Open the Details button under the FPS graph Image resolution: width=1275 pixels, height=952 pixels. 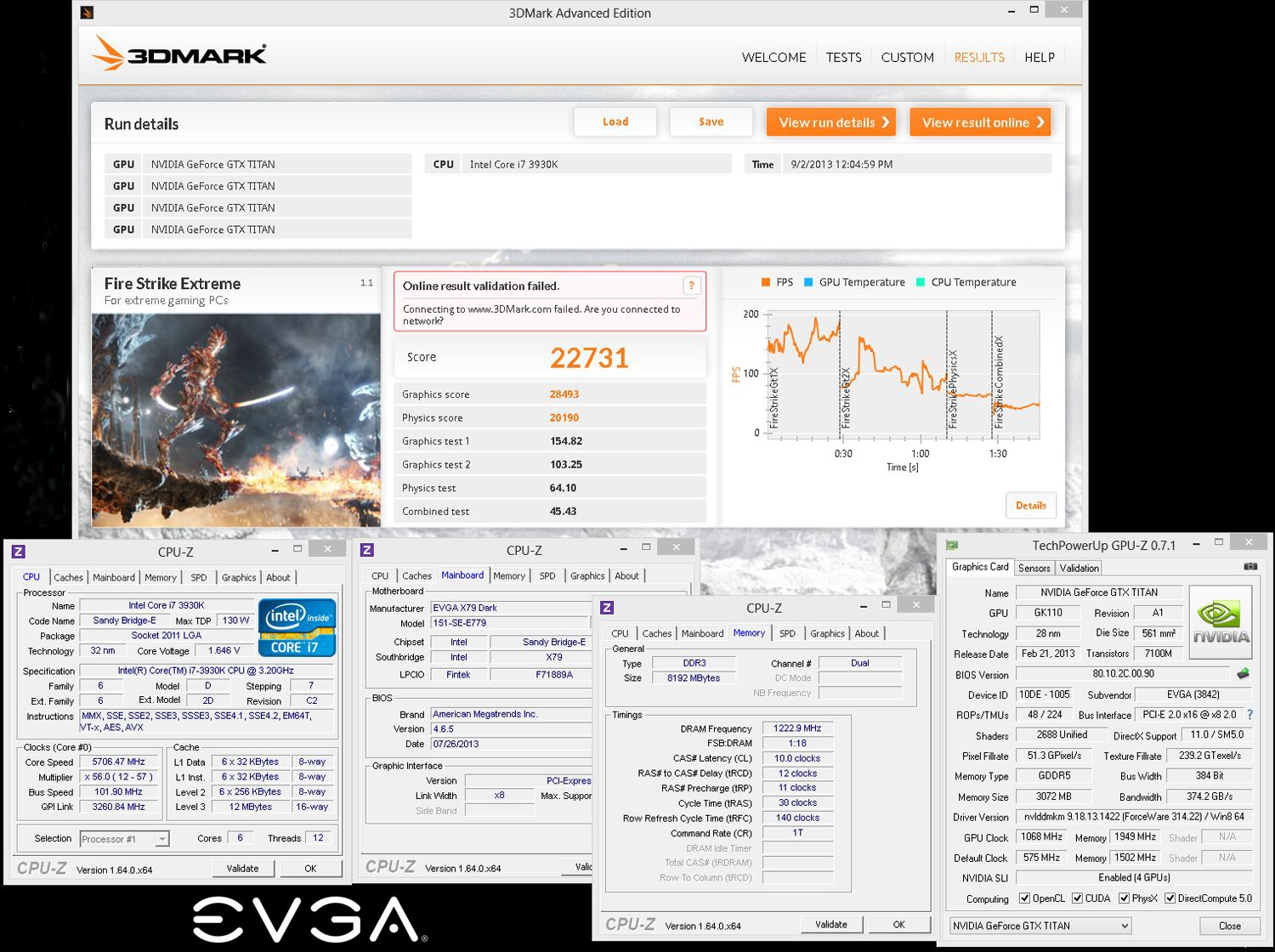(1031, 505)
